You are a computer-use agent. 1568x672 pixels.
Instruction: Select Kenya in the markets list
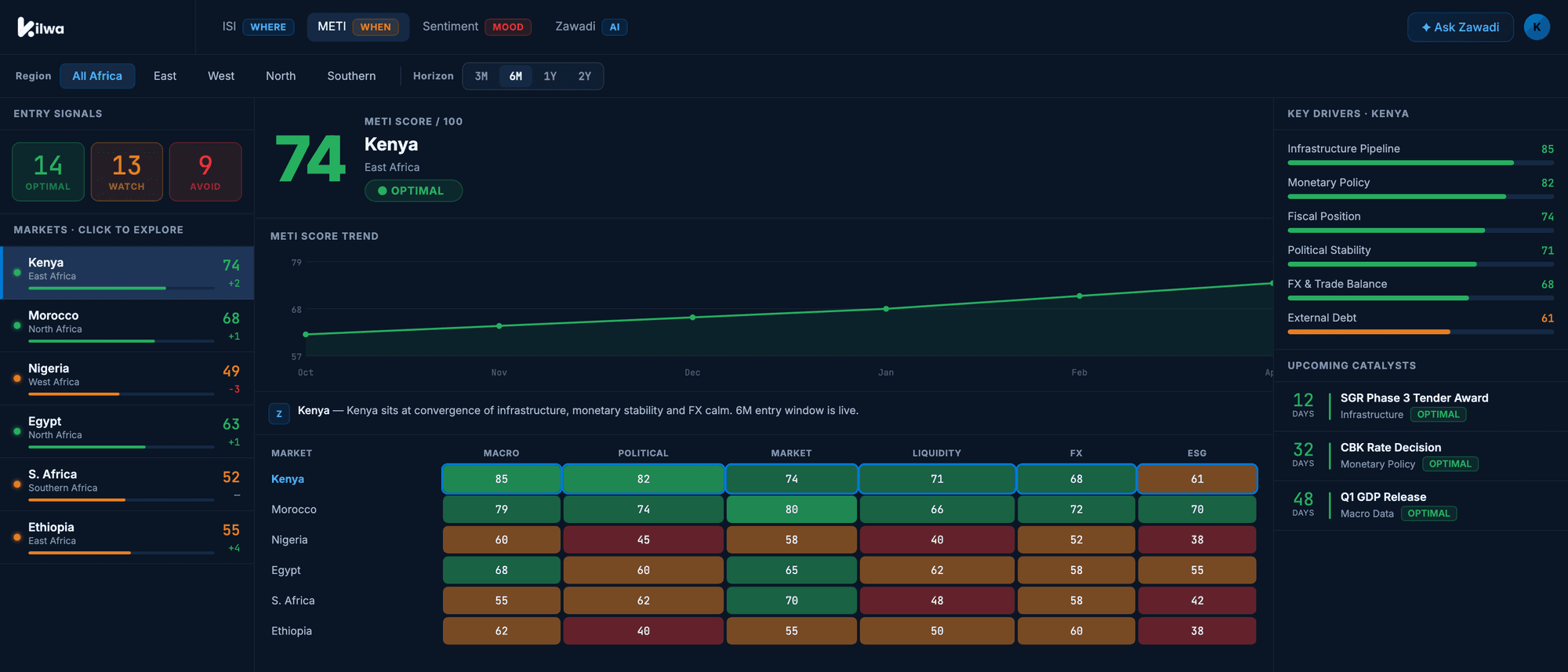pyautogui.click(x=127, y=273)
